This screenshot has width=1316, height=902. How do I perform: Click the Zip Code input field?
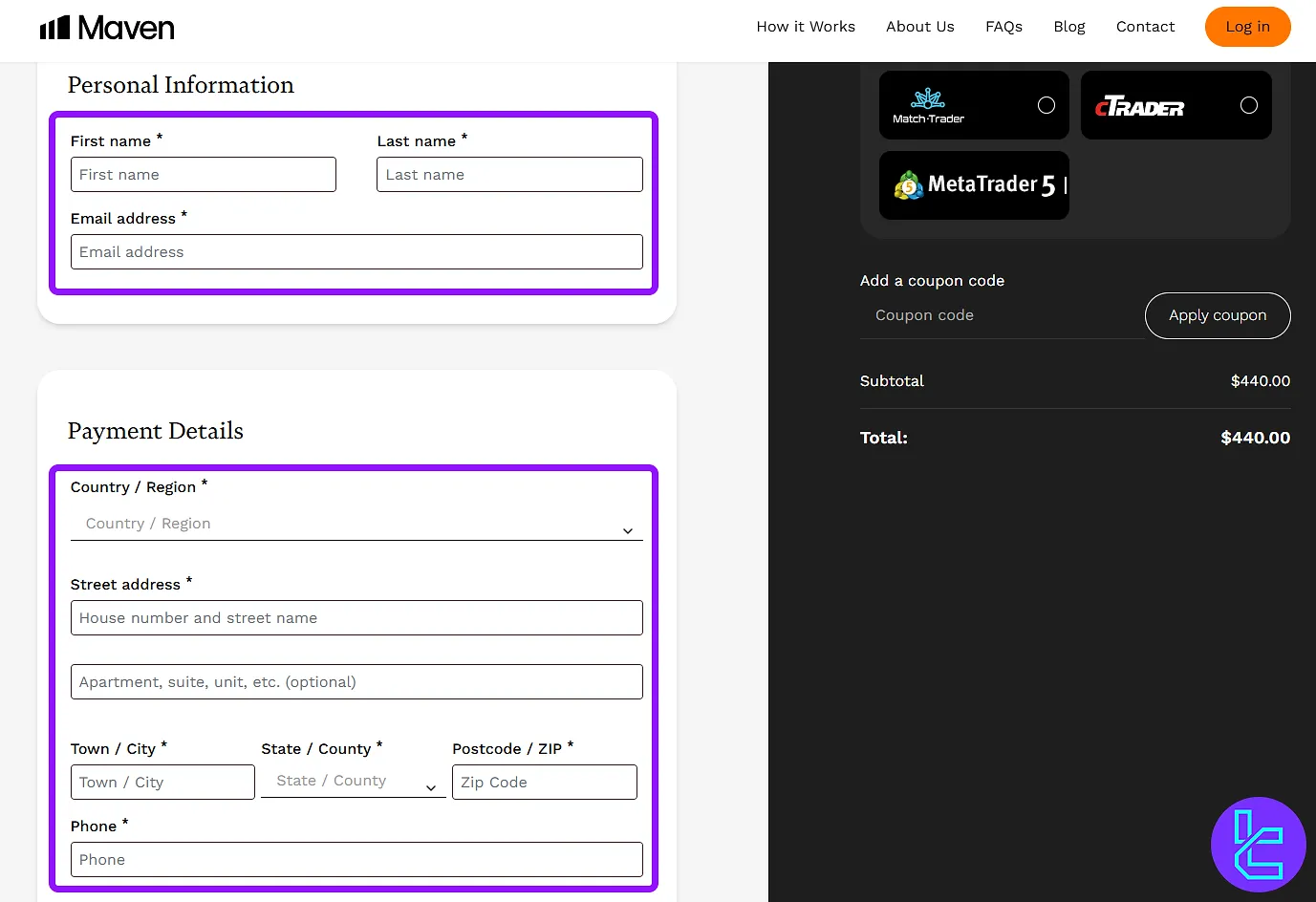544,783
